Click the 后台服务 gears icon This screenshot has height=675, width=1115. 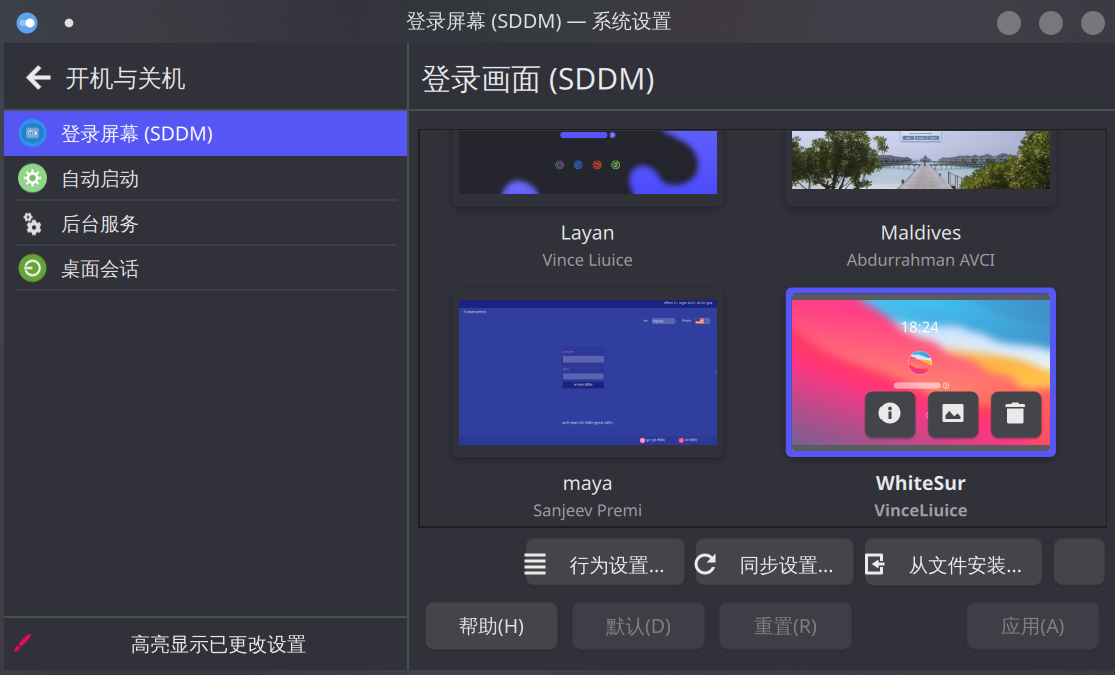(33, 224)
